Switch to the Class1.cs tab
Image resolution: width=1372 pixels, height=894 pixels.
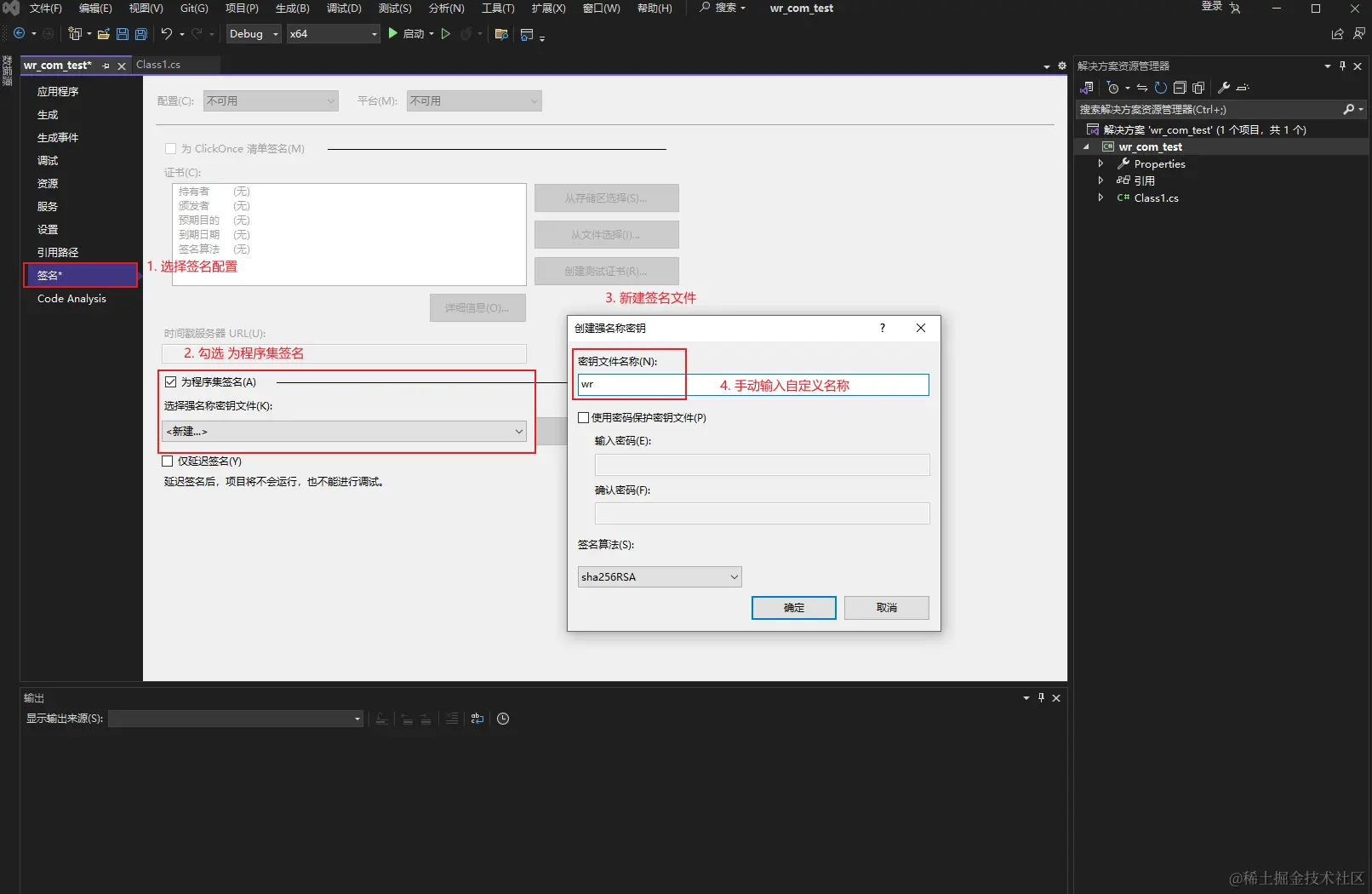click(158, 65)
